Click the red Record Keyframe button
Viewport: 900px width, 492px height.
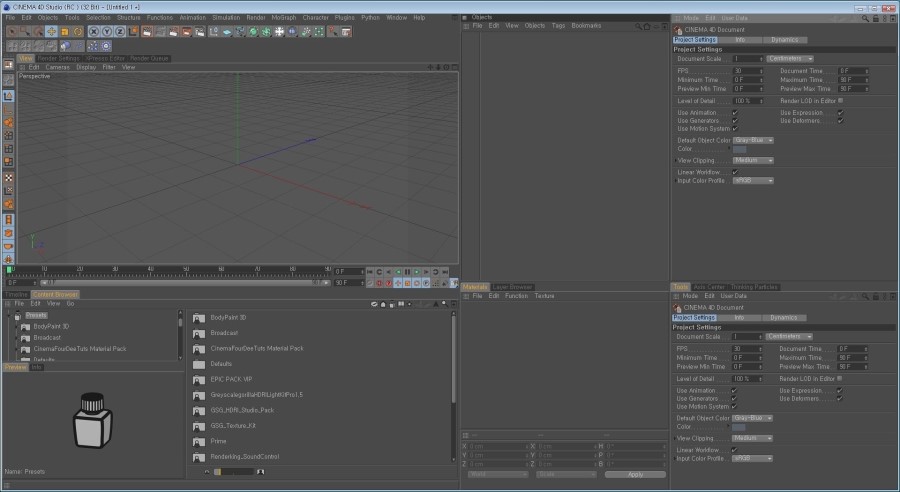coord(379,283)
